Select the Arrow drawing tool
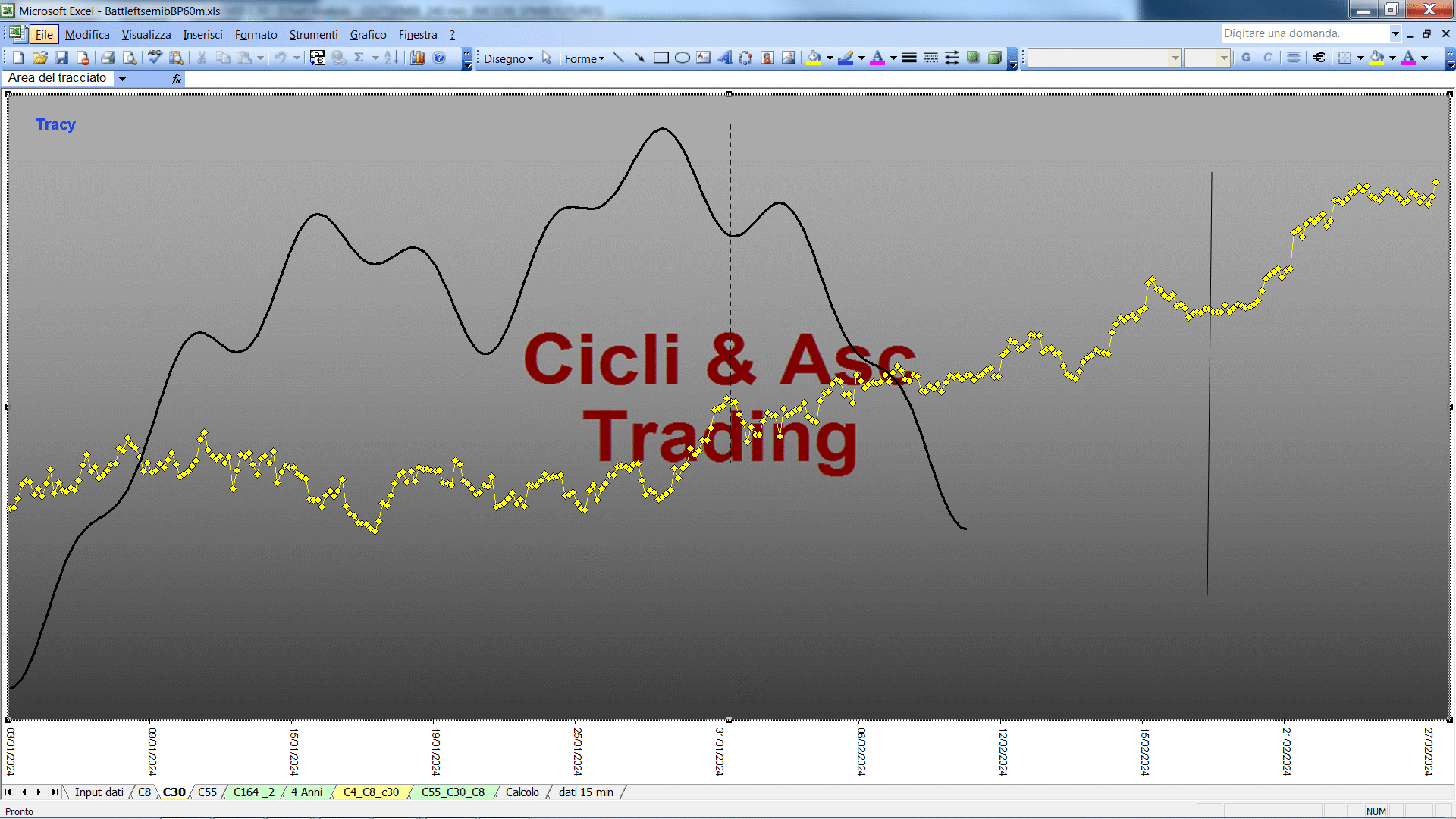Viewport: 1456px width, 819px height. pos(639,58)
